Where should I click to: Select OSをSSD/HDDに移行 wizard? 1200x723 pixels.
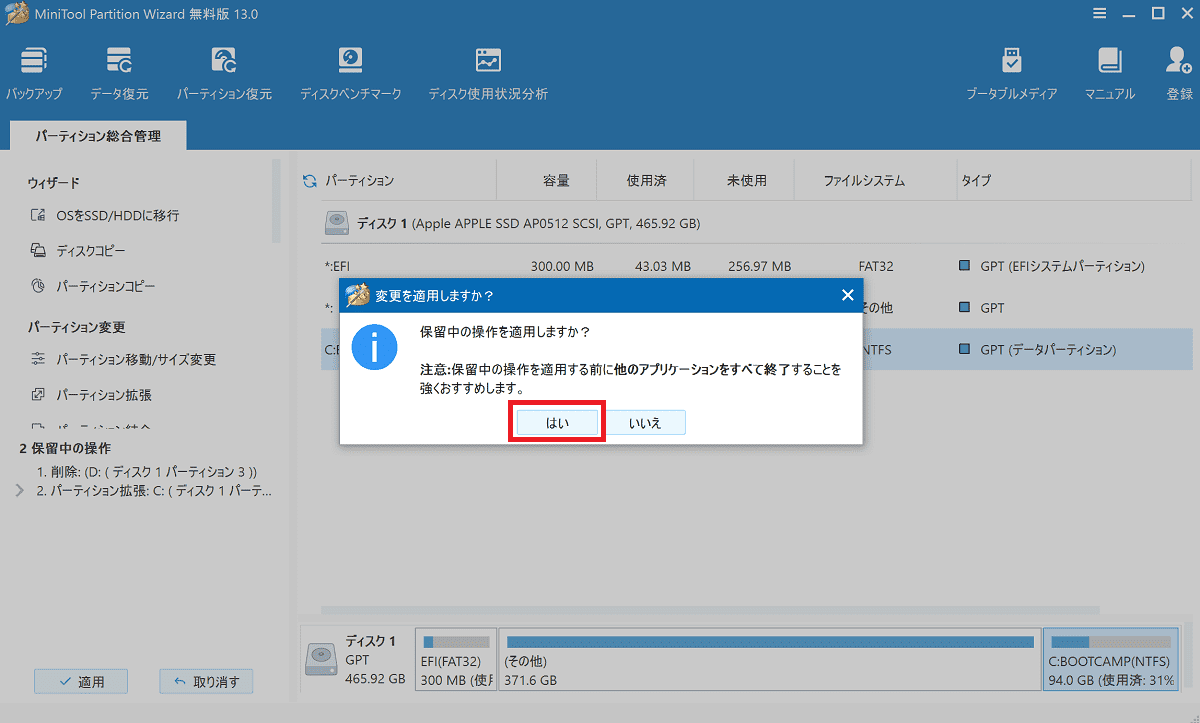coord(105,215)
